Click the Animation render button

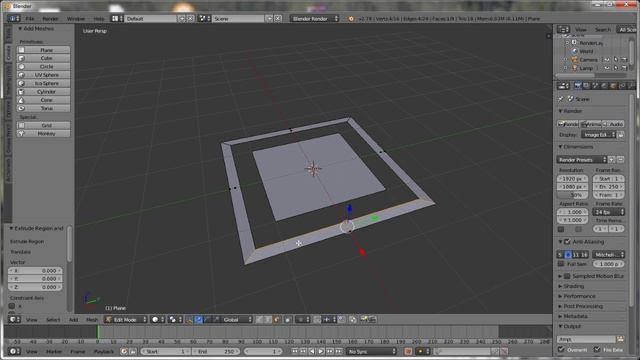click(x=591, y=124)
